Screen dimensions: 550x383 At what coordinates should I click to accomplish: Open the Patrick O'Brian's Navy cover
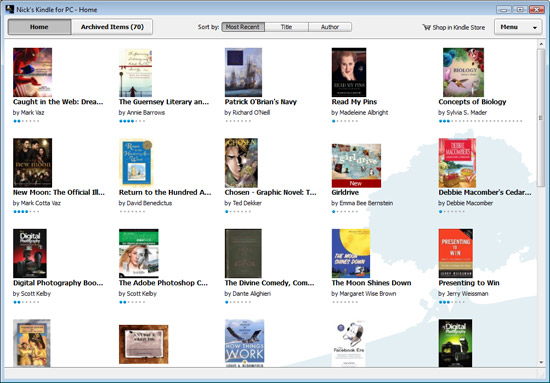pyautogui.click(x=243, y=72)
